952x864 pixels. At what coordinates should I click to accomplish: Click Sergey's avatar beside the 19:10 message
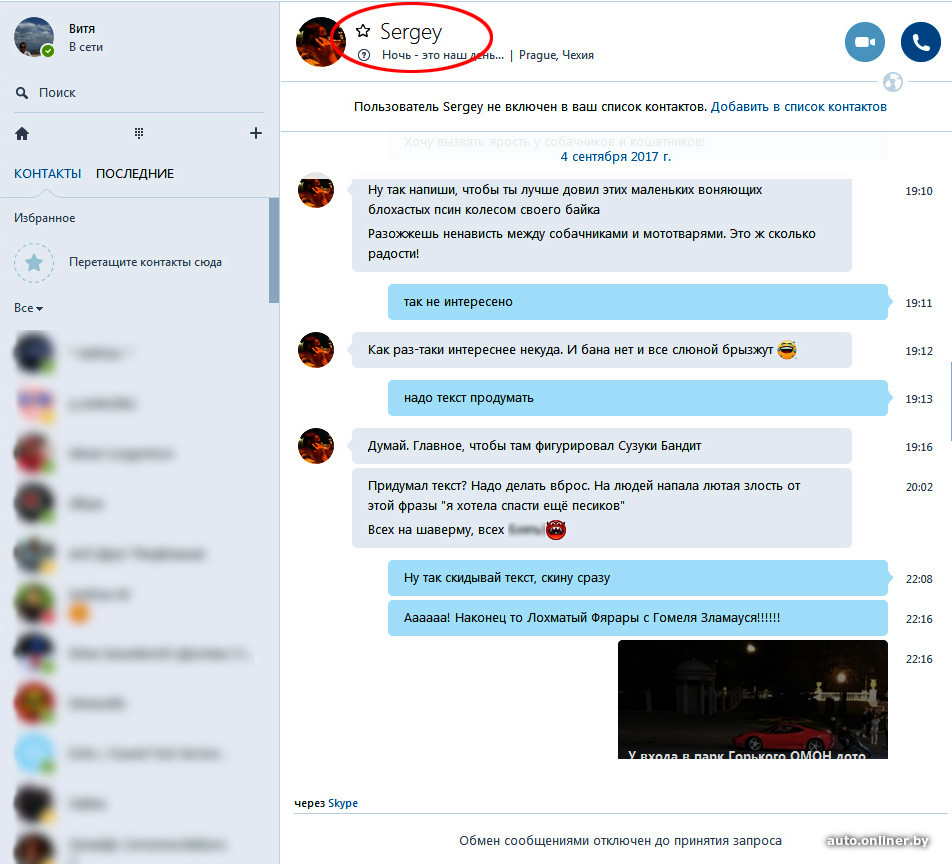316,190
